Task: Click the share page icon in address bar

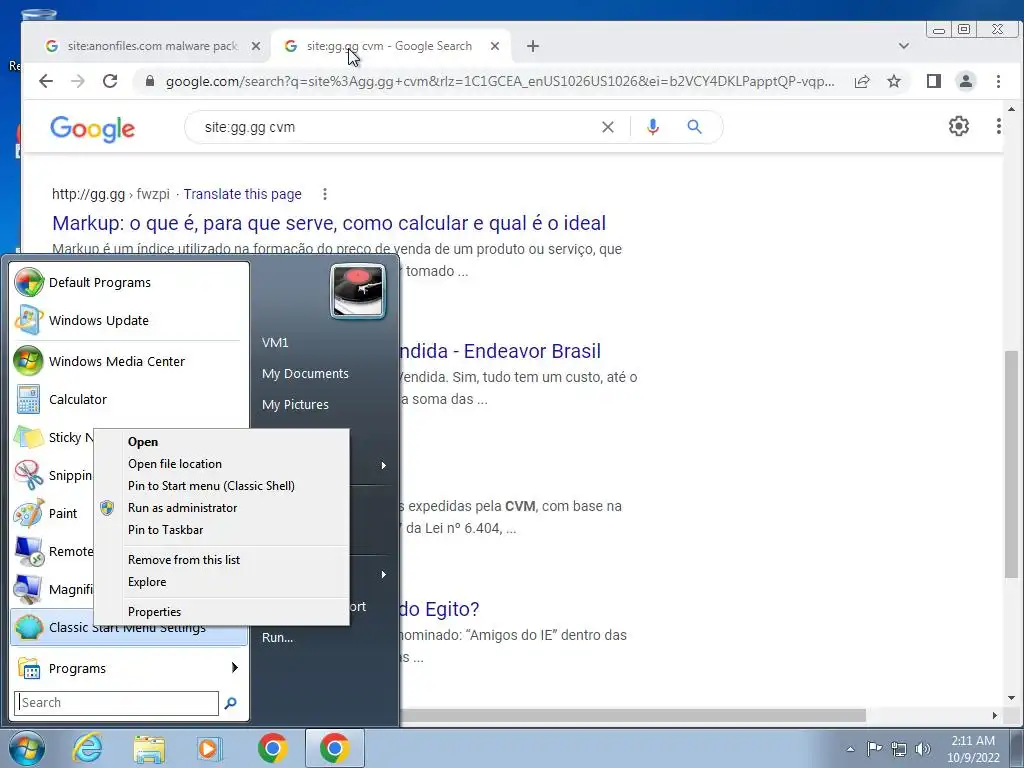Action: pyautogui.click(x=862, y=81)
